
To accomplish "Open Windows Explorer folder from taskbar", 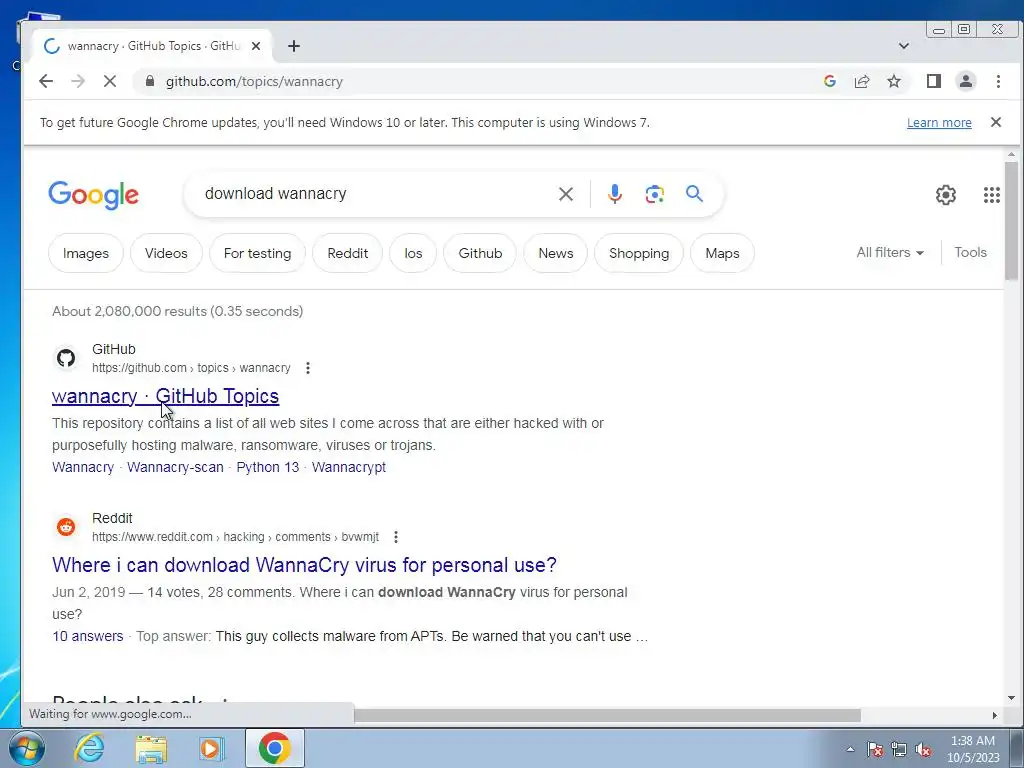I will [151, 748].
